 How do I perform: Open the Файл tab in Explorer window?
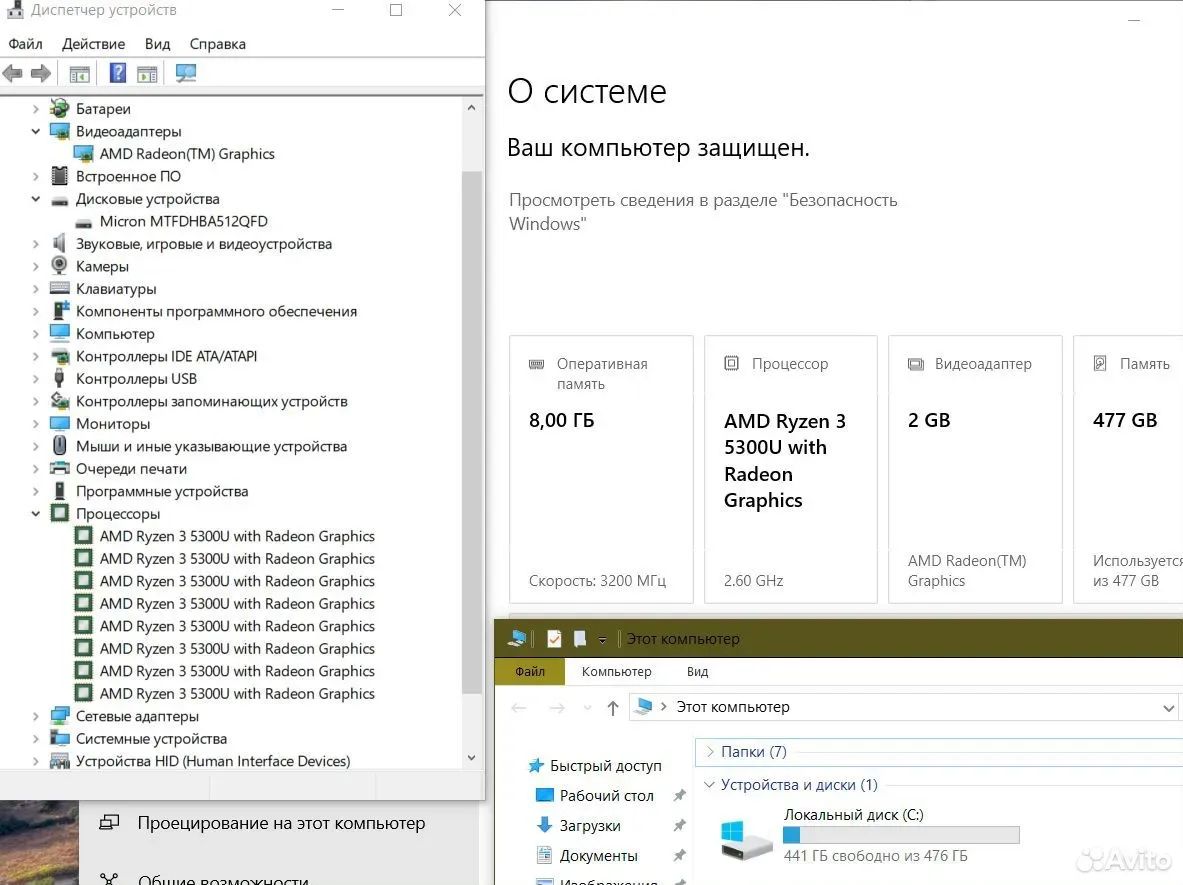530,671
